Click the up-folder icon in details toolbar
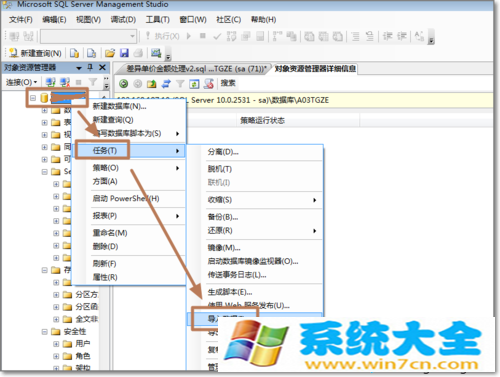This screenshot has width=500, height=377. click(152, 84)
